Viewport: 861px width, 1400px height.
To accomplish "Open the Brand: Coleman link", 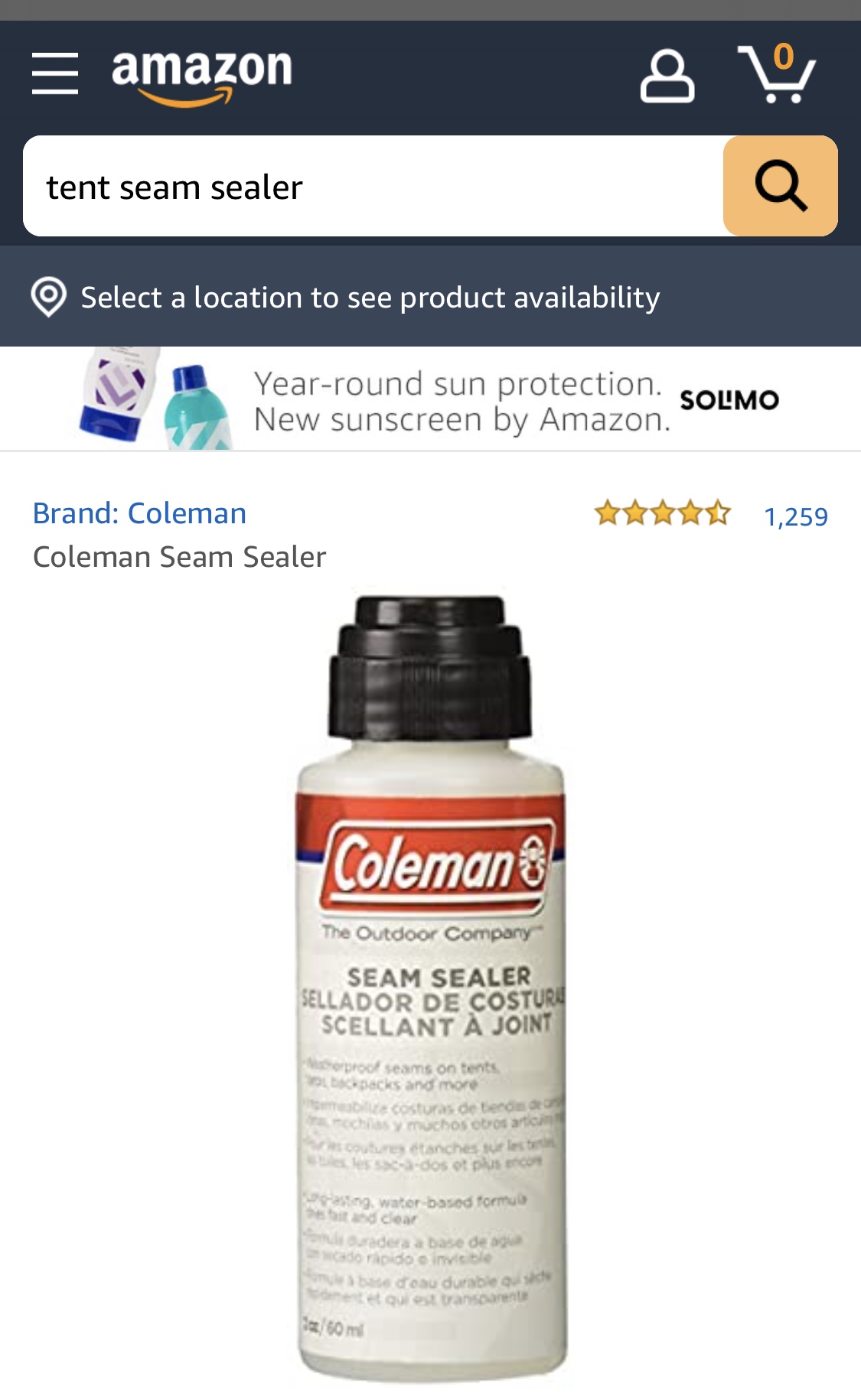I will tap(139, 513).
